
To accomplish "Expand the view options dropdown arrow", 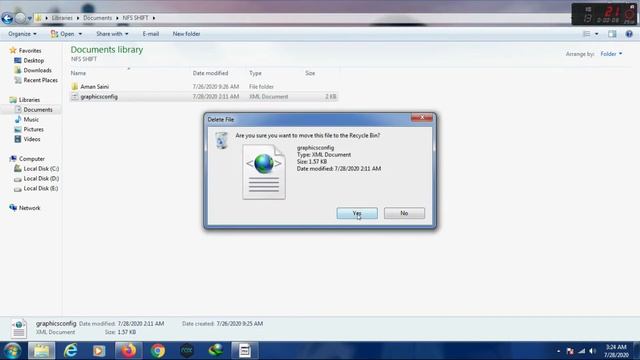I will (597, 34).
